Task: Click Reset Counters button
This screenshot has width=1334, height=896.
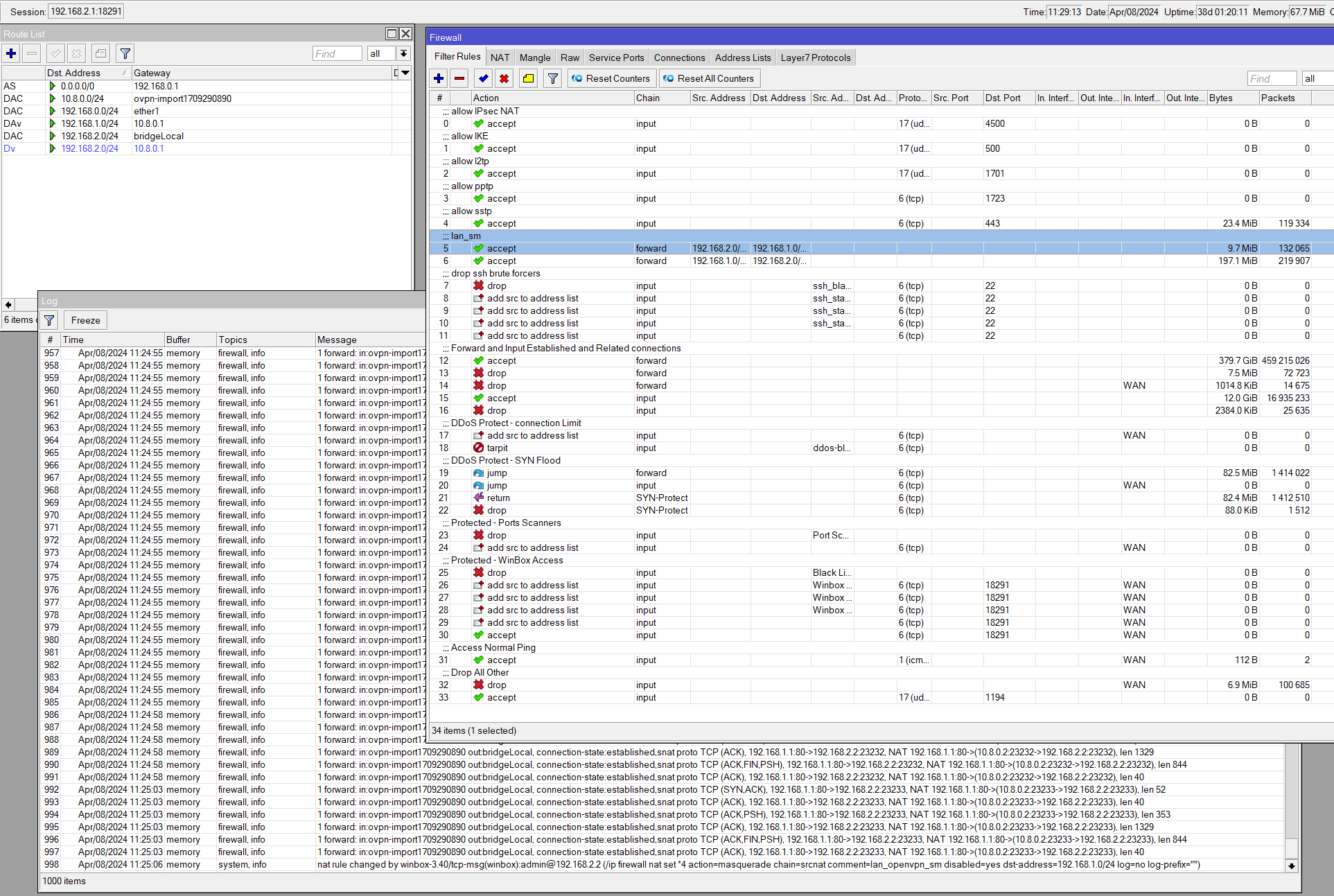Action: (x=611, y=78)
